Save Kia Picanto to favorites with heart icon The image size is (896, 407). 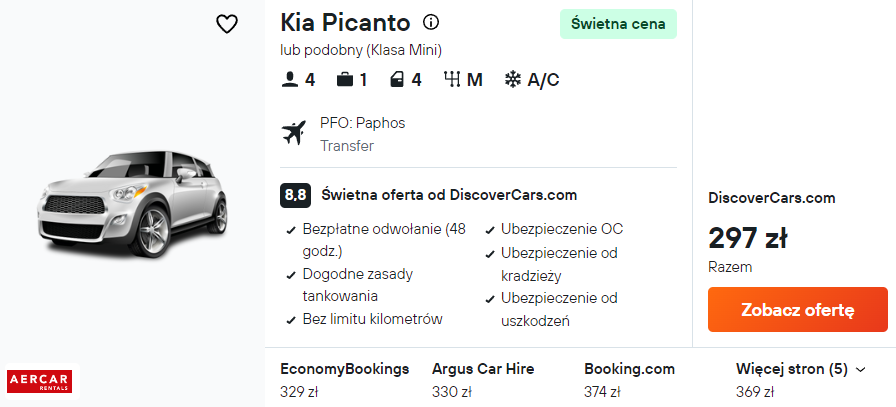click(x=227, y=24)
